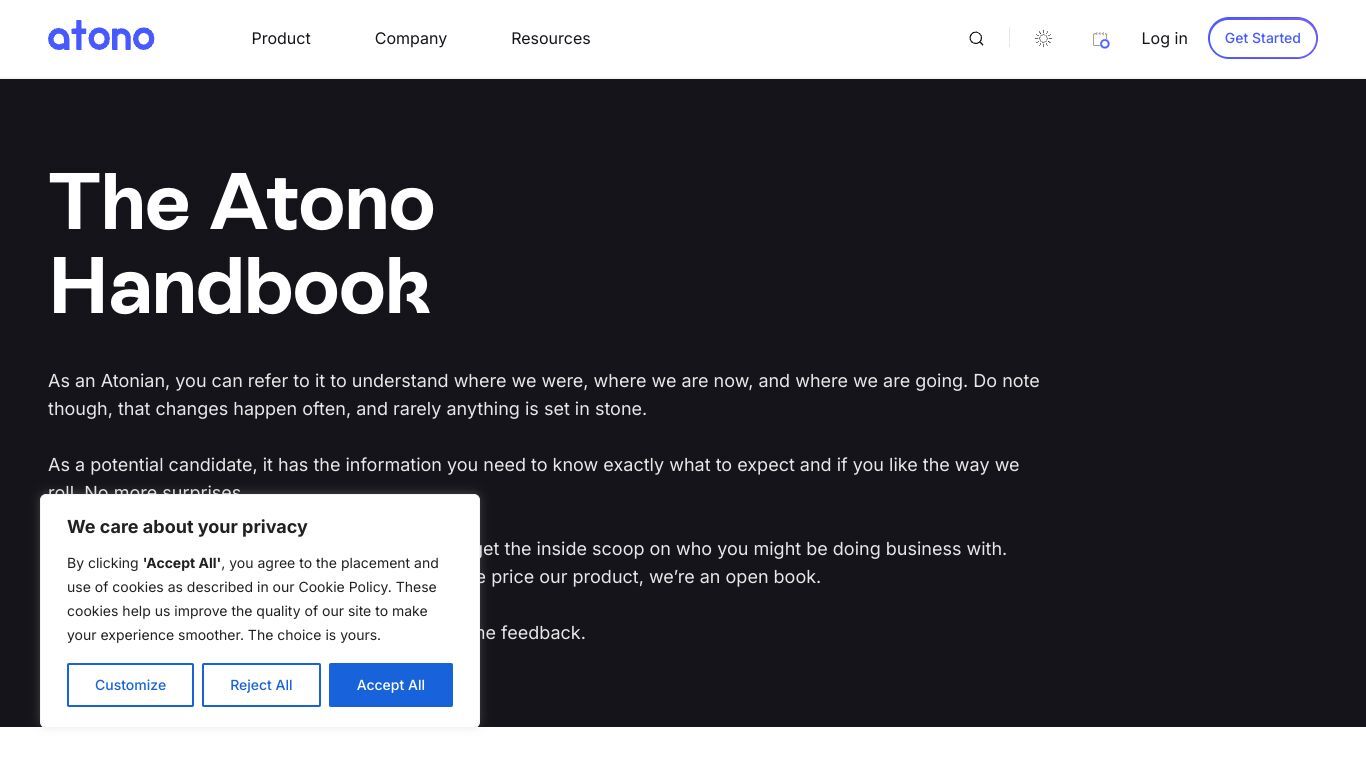This screenshot has width=1366, height=768.
Task: Expand the Product navigation menu
Action: click(281, 38)
